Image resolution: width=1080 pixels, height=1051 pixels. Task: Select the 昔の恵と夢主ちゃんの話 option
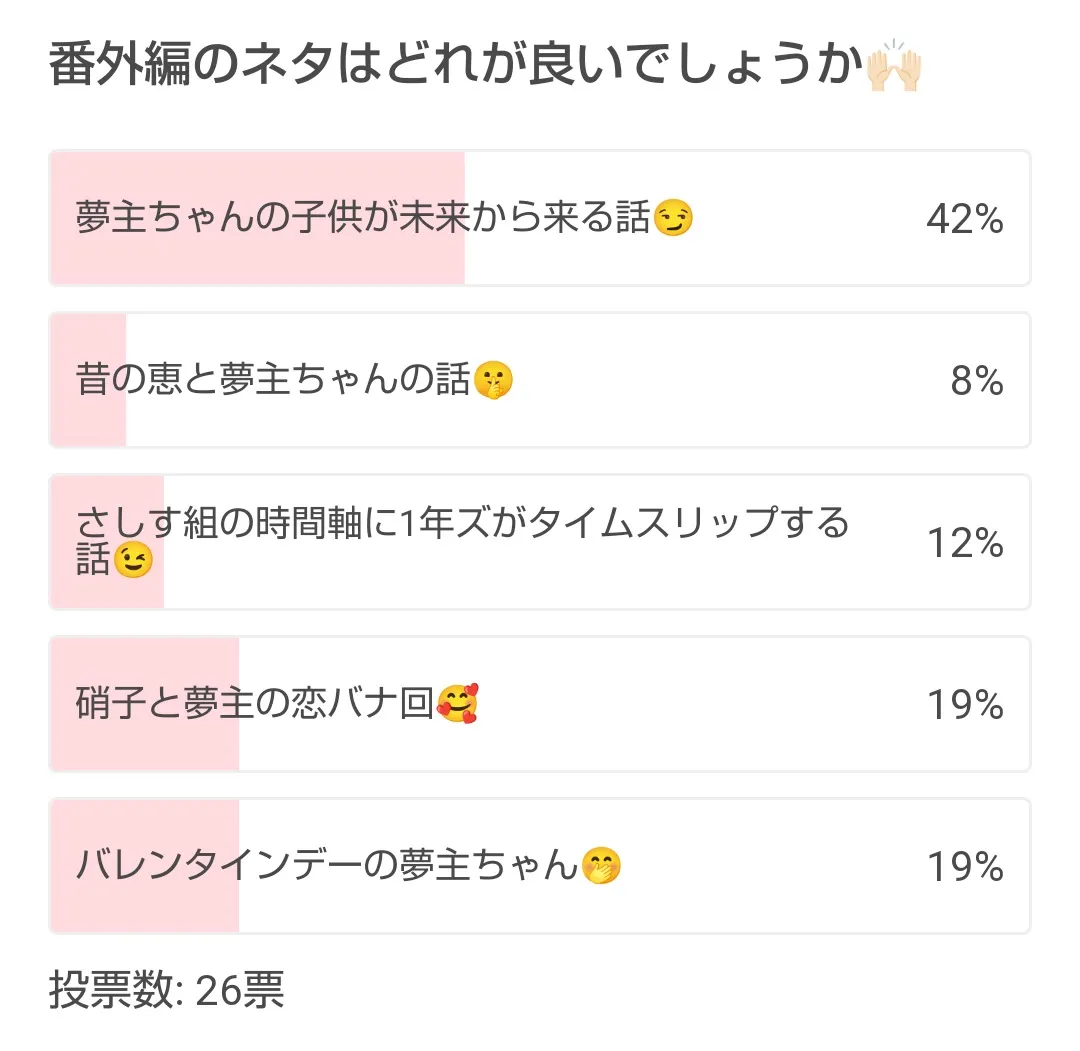pyautogui.click(x=272, y=381)
